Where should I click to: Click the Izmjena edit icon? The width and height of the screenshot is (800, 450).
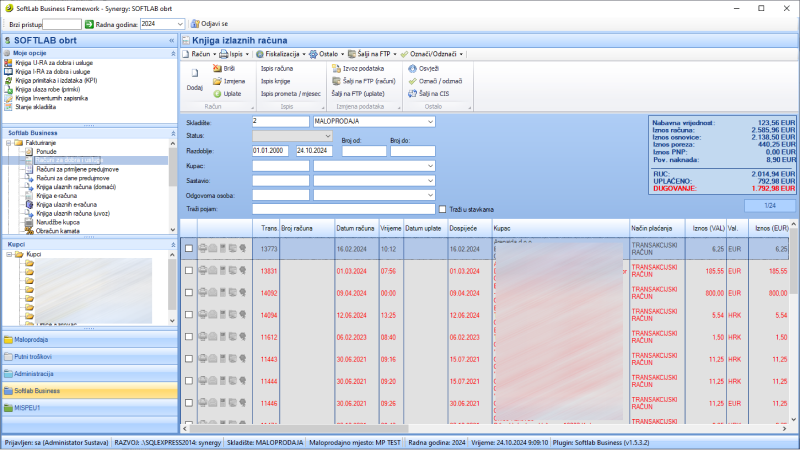(x=217, y=81)
